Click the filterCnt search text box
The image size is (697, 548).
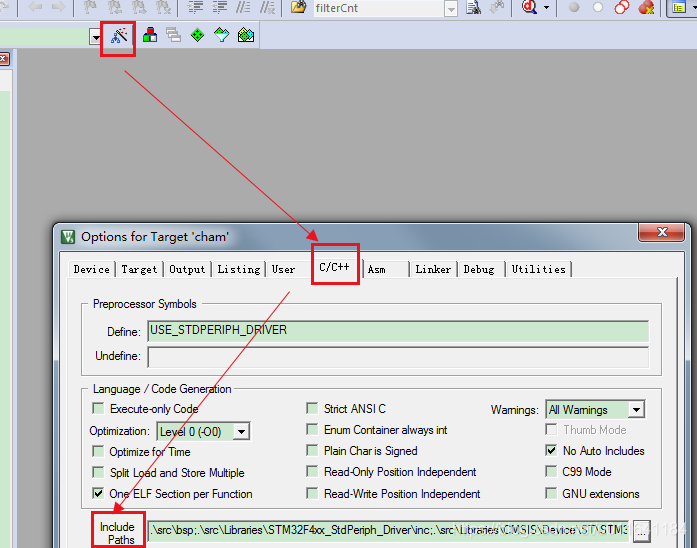pos(378,8)
